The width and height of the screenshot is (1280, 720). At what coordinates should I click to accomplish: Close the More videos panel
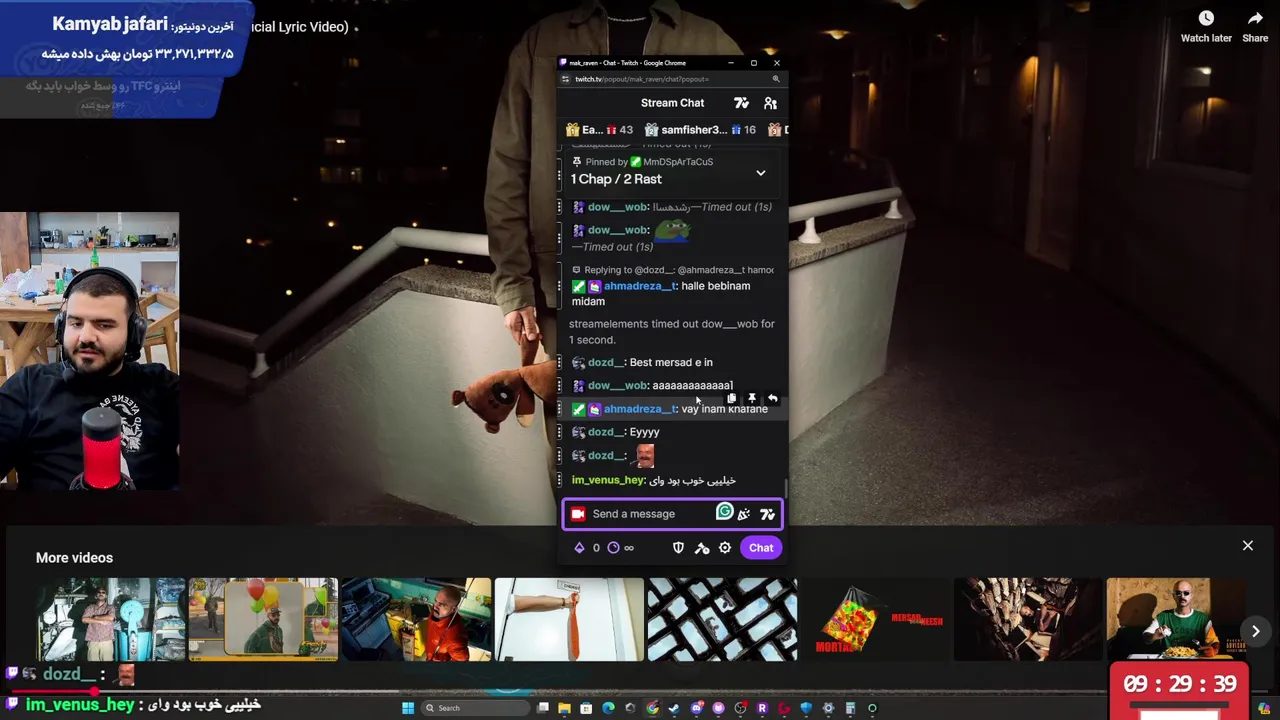pyautogui.click(x=1248, y=546)
